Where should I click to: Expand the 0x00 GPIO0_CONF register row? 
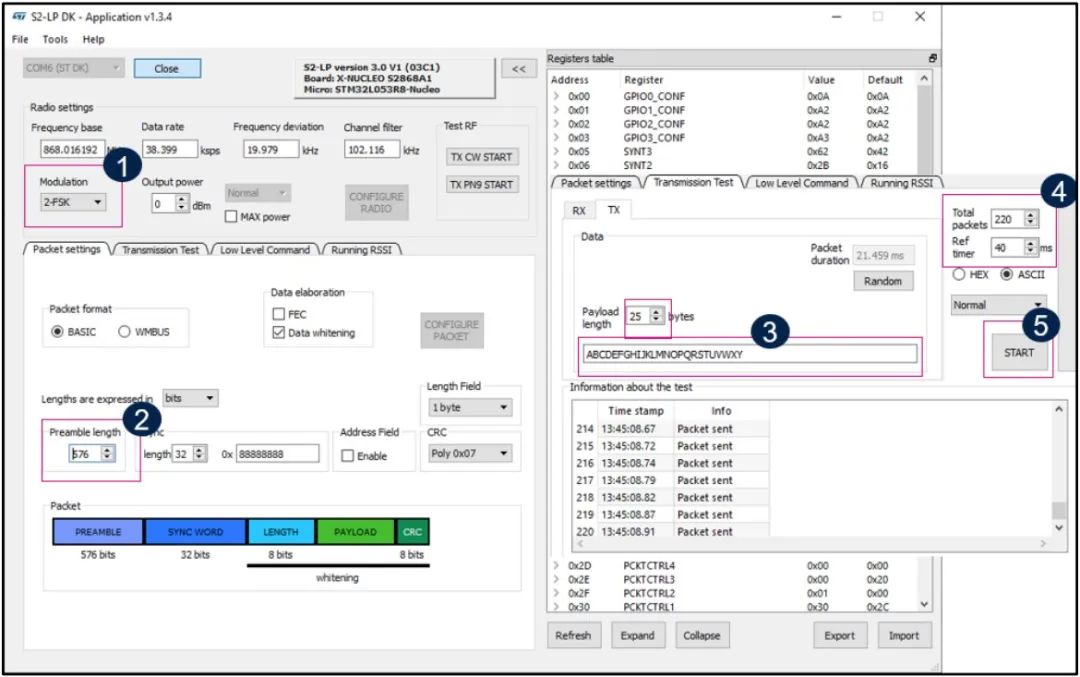[x=556, y=96]
